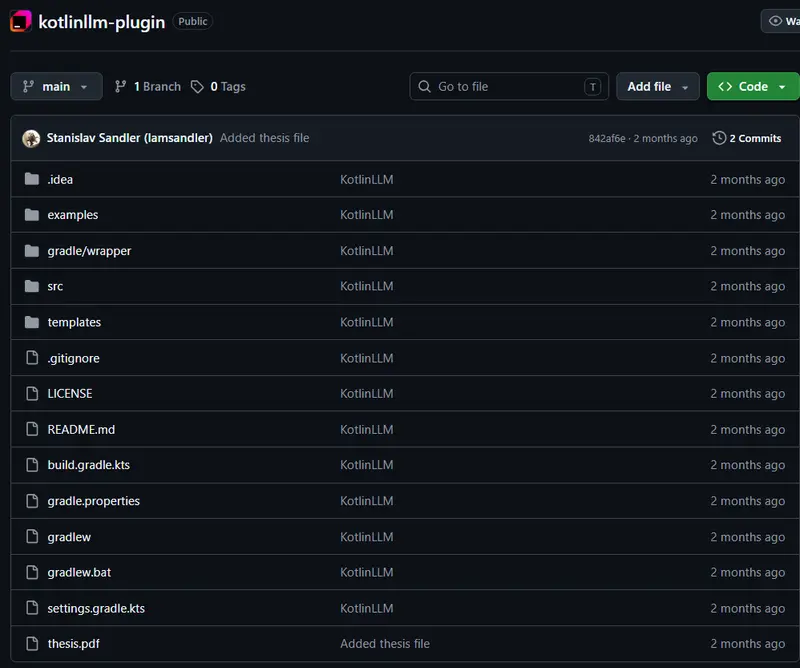Click 'Added thesis file' message in thesis.pdf row
This screenshot has height=668, width=800.
(x=385, y=644)
